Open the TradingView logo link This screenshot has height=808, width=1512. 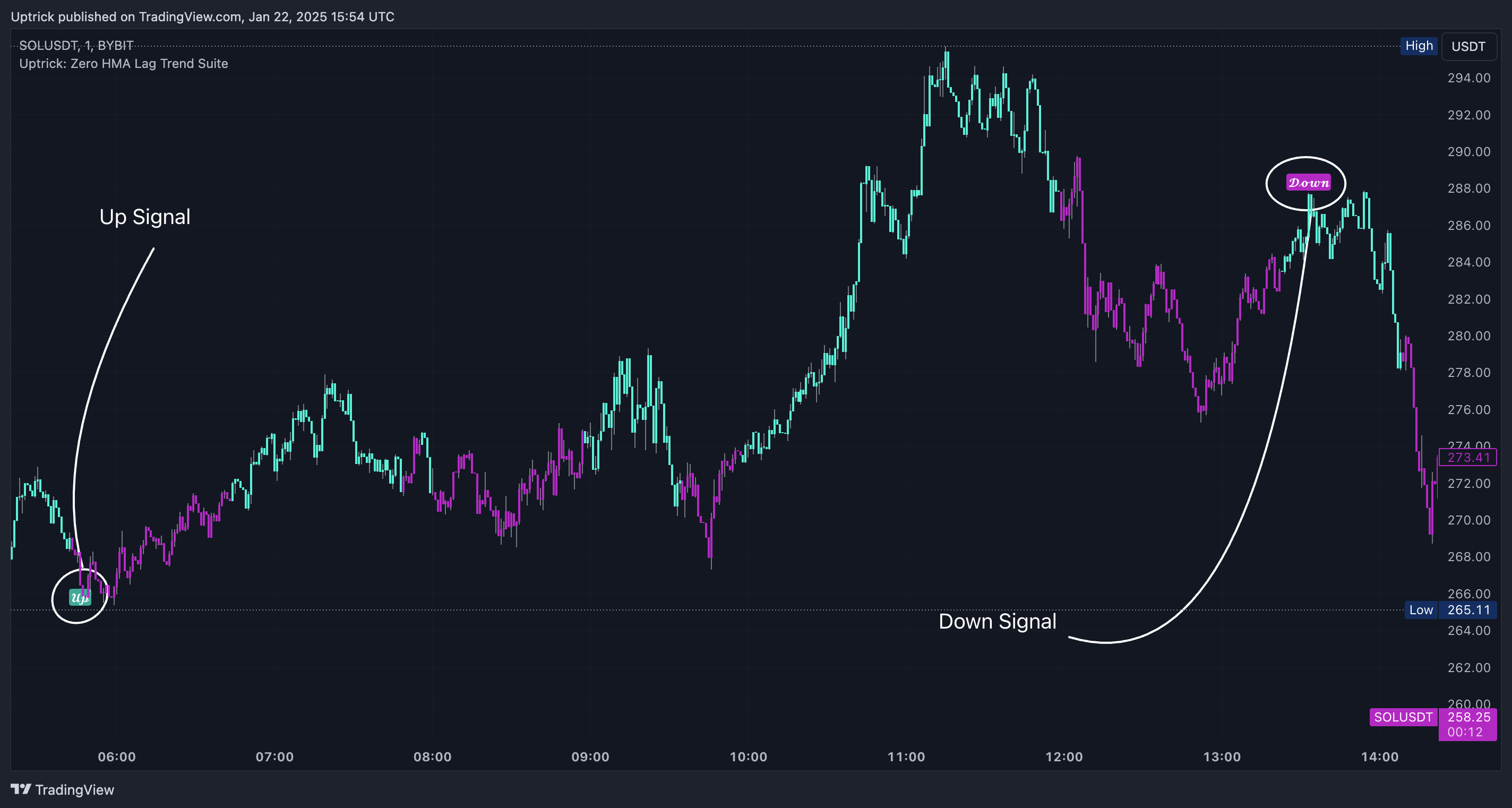pyautogui.click(x=62, y=790)
